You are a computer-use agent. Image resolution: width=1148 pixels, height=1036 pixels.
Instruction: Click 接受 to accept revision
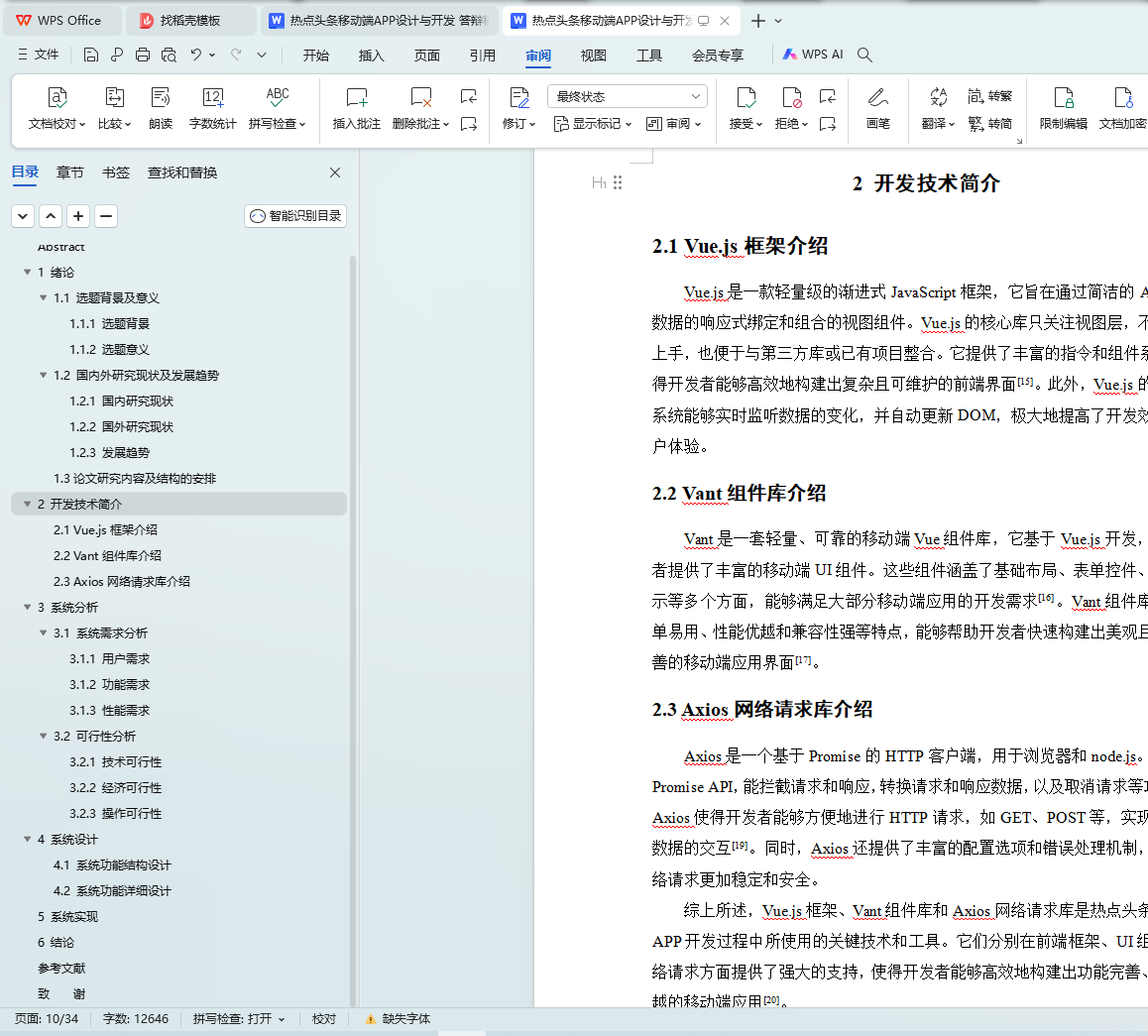[x=746, y=108]
